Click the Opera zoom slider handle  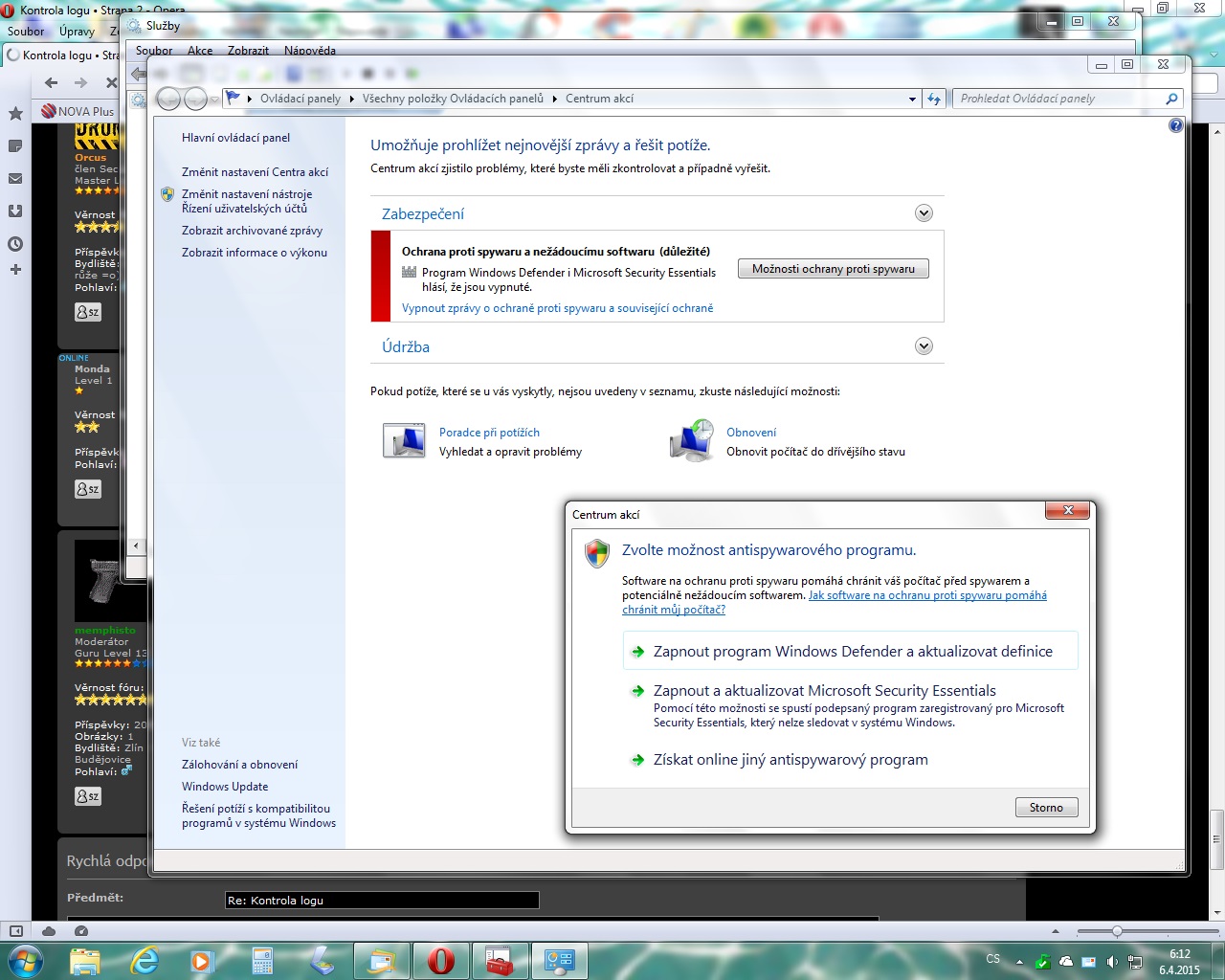[1117, 931]
